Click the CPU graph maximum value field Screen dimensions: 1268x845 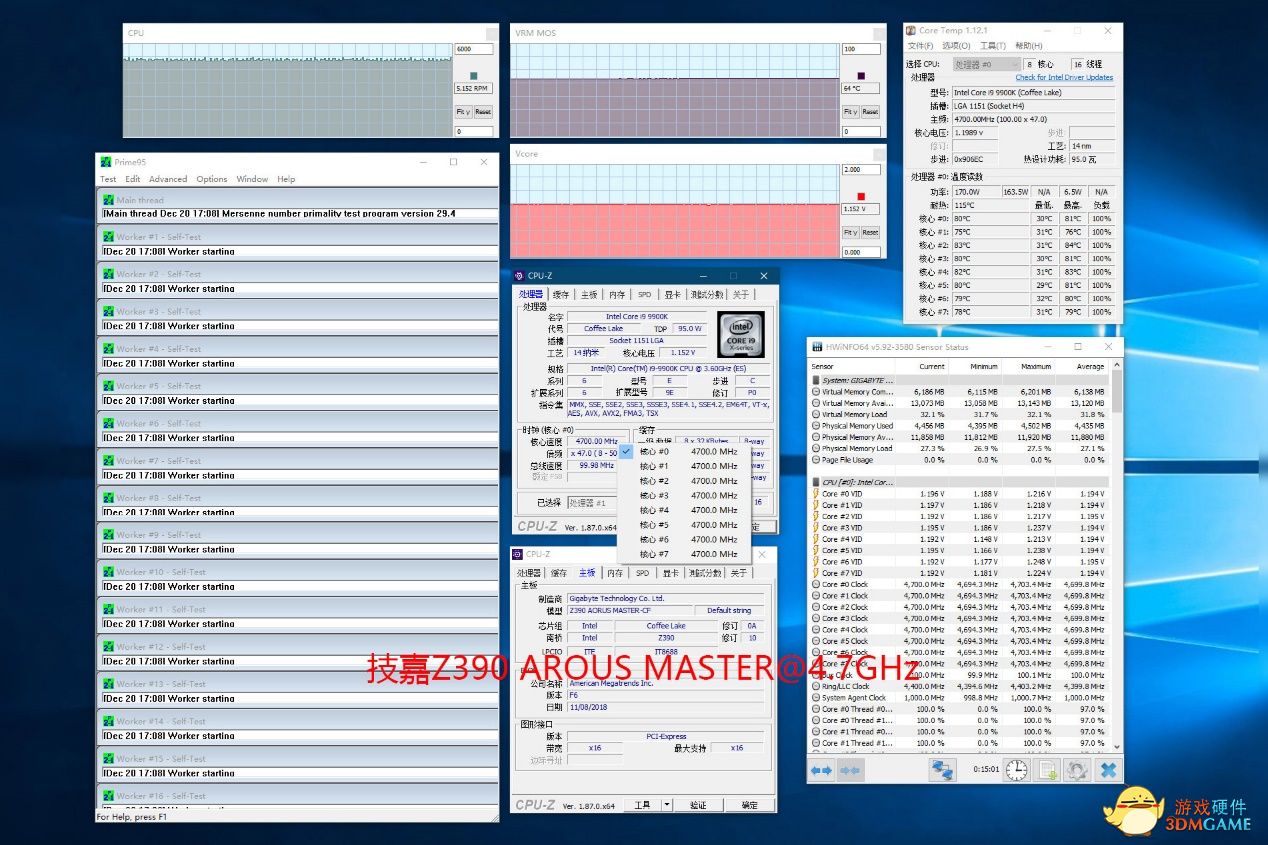(x=474, y=49)
